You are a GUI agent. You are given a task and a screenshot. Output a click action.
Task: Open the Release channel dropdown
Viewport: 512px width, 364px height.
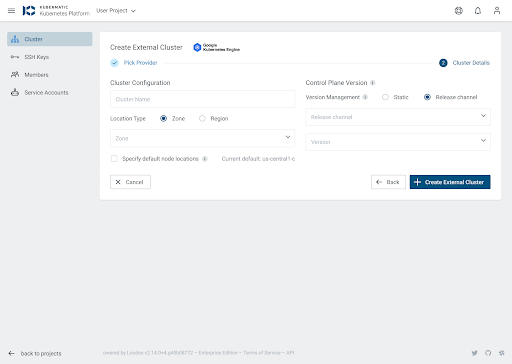click(398, 117)
